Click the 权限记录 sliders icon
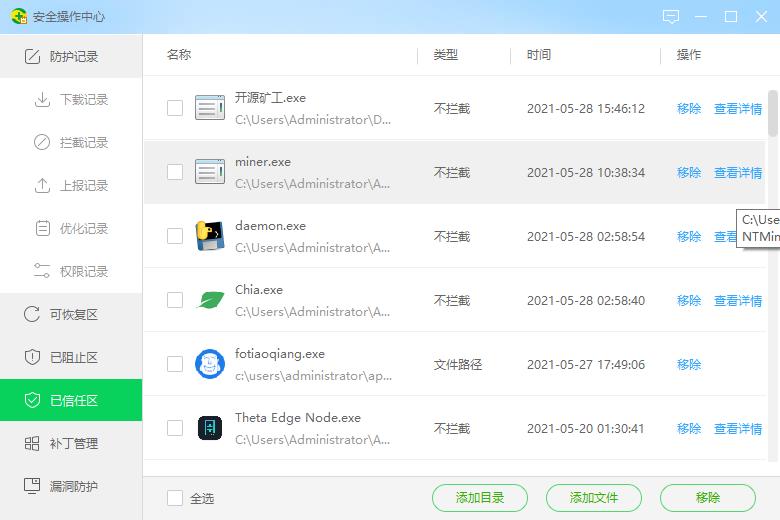 (42, 271)
